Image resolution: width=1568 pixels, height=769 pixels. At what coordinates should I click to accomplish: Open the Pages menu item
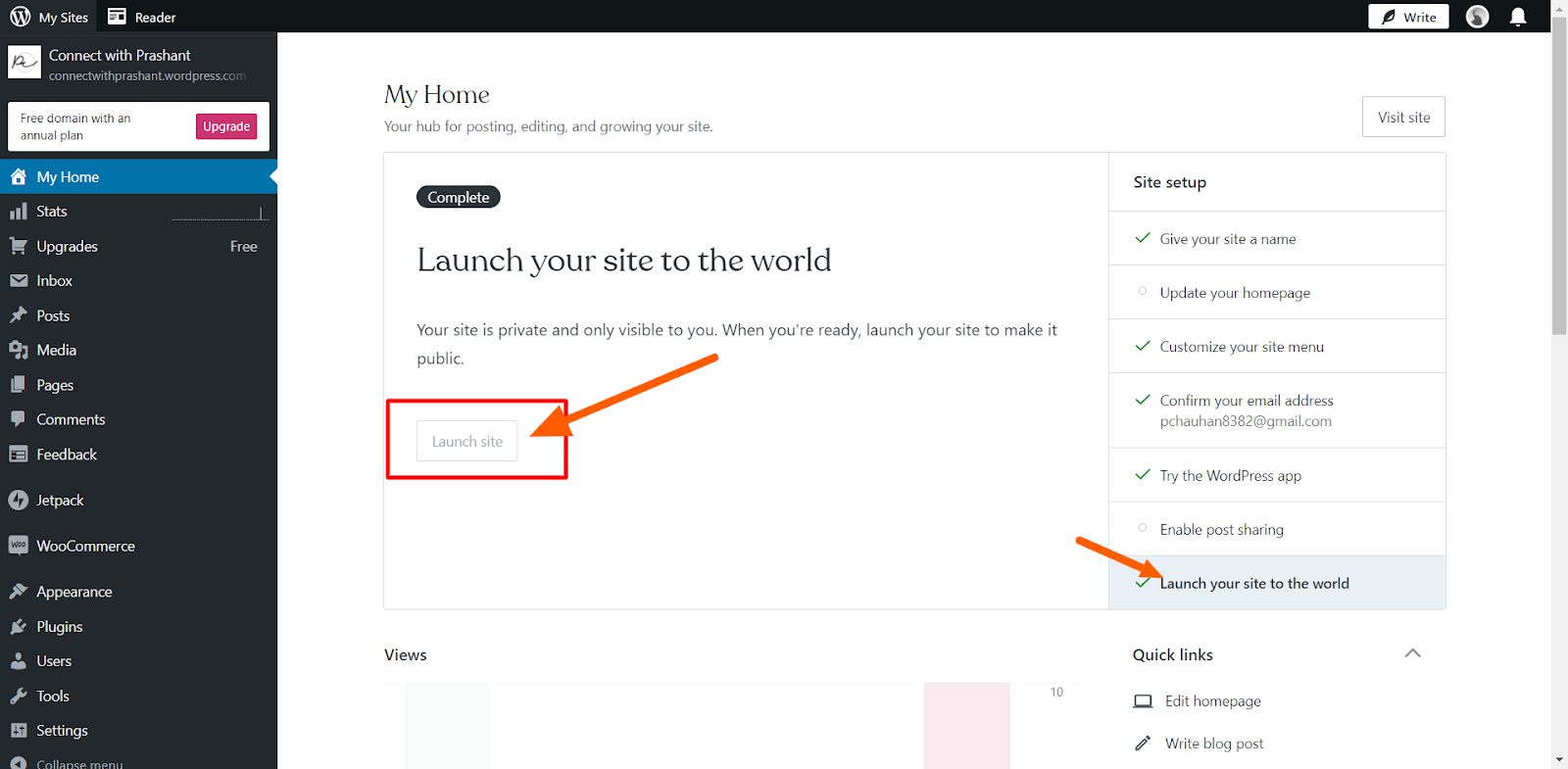[138, 385]
